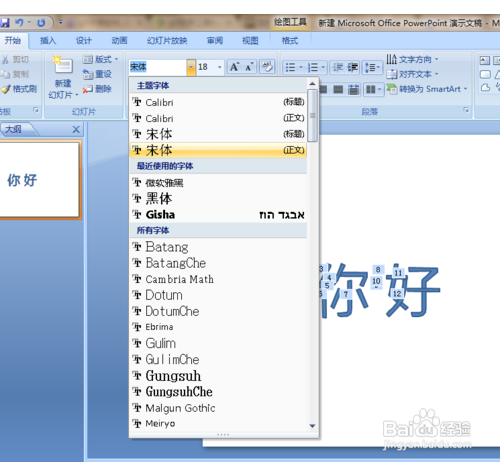500x462 pixels.
Task: Click the Numbering list icon
Action: click(313, 67)
